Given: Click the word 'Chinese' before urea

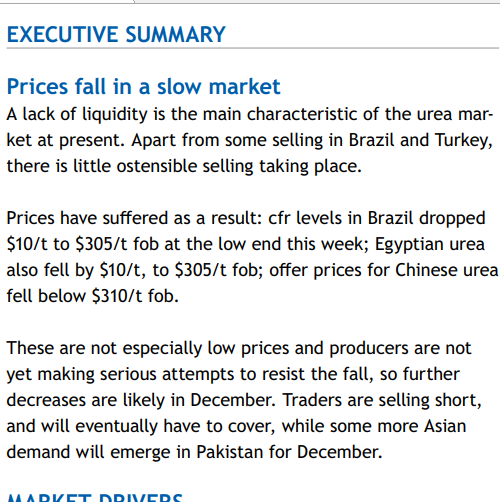Looking at the screenshot, I should [426, 270].
